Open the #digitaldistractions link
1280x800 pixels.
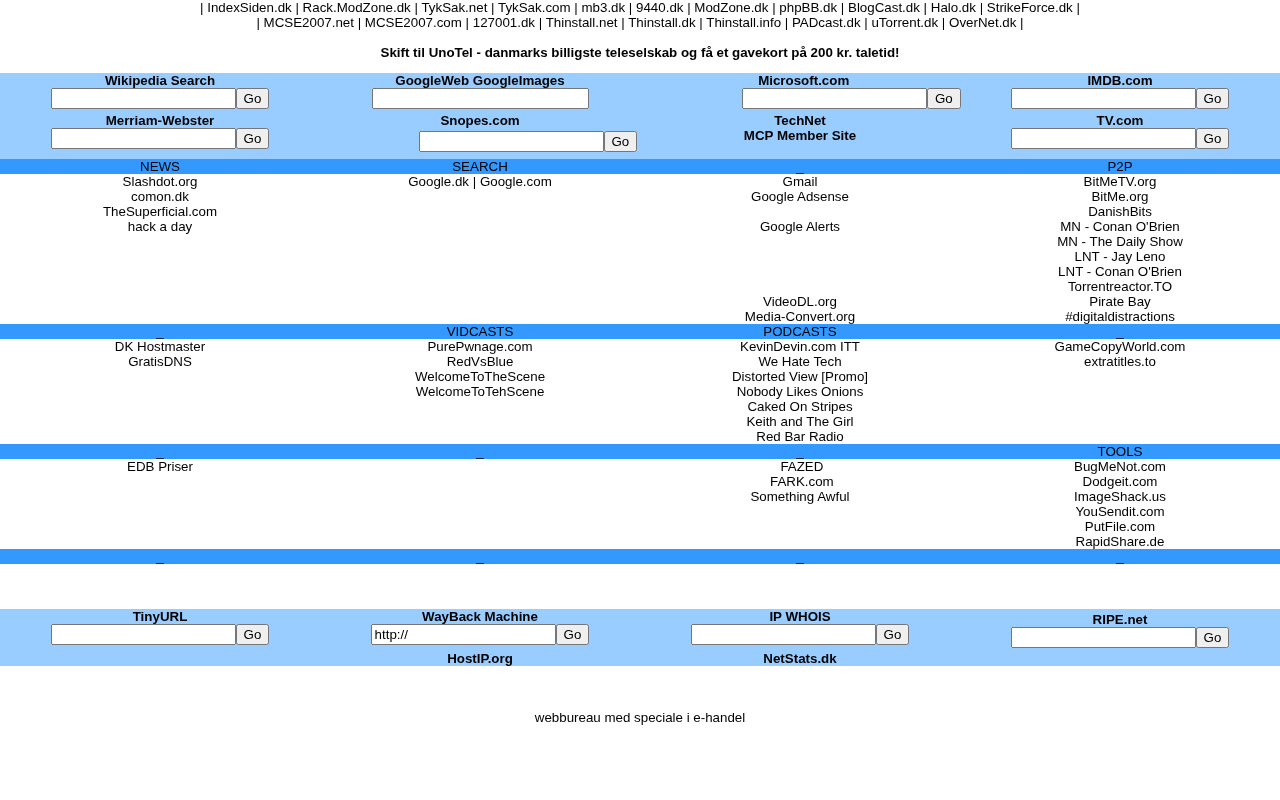pyautogui.click(x=1120, y=317)
